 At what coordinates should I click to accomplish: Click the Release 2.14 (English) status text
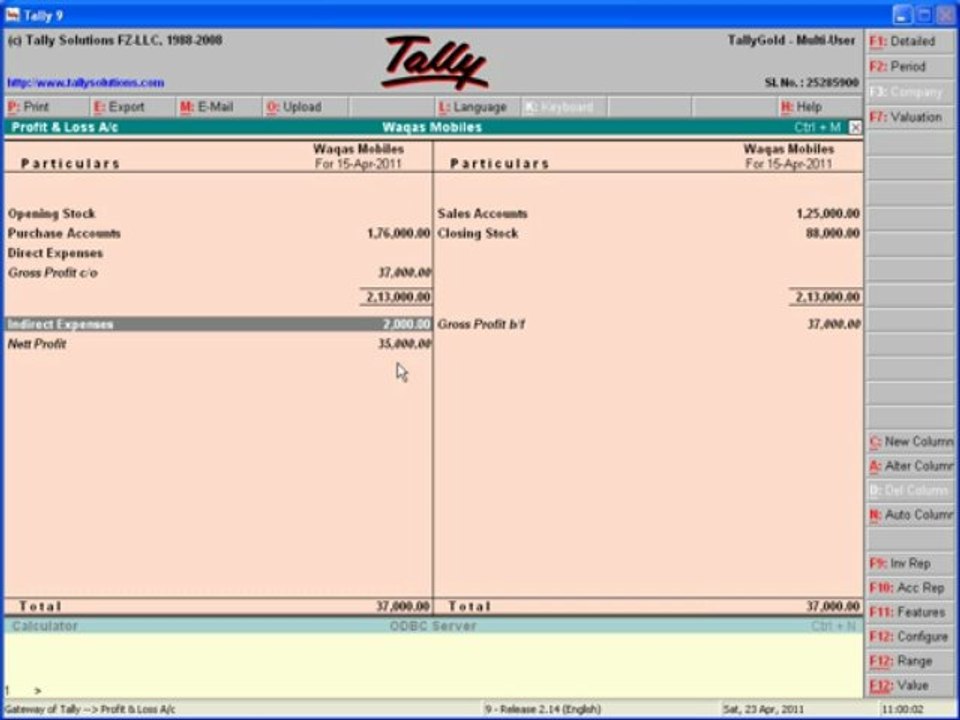(542, 710)
